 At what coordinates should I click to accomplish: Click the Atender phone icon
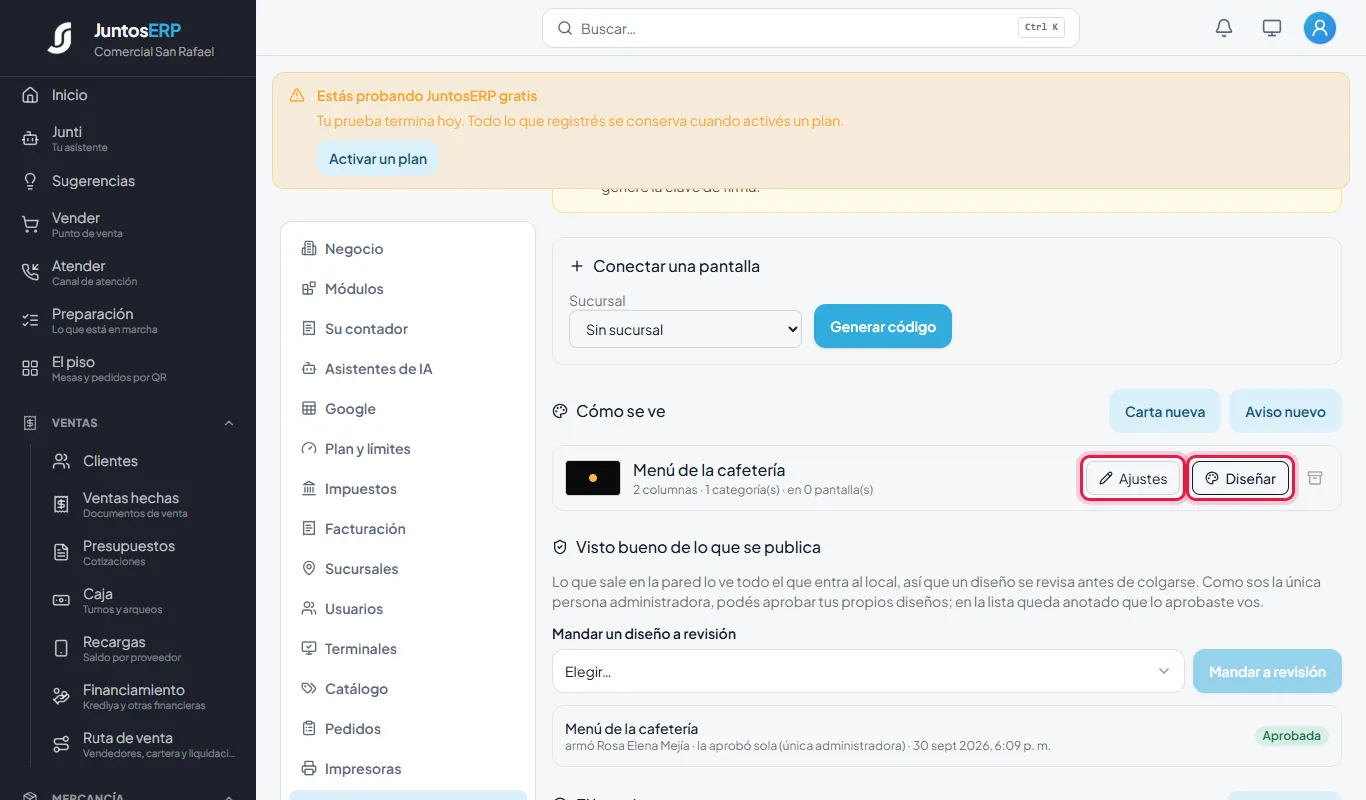(x=30, y=273)
